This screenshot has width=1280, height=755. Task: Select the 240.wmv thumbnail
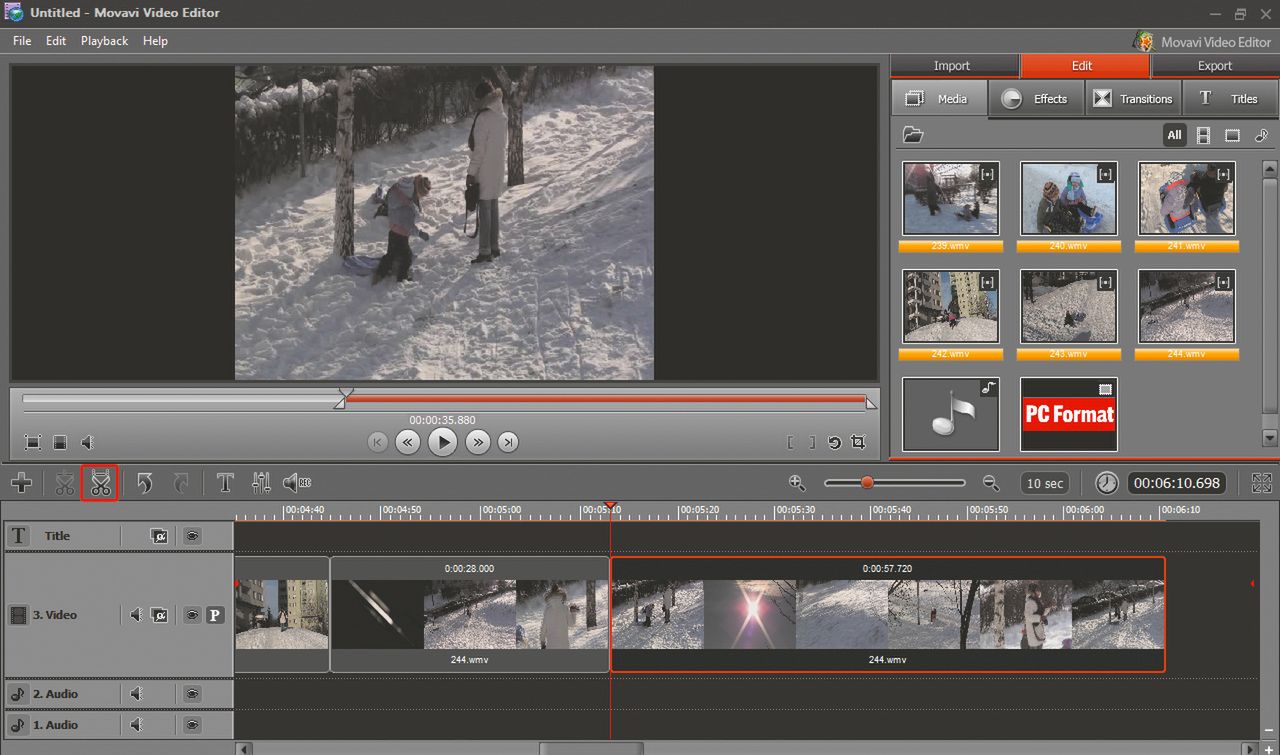tap(1068, 199)
